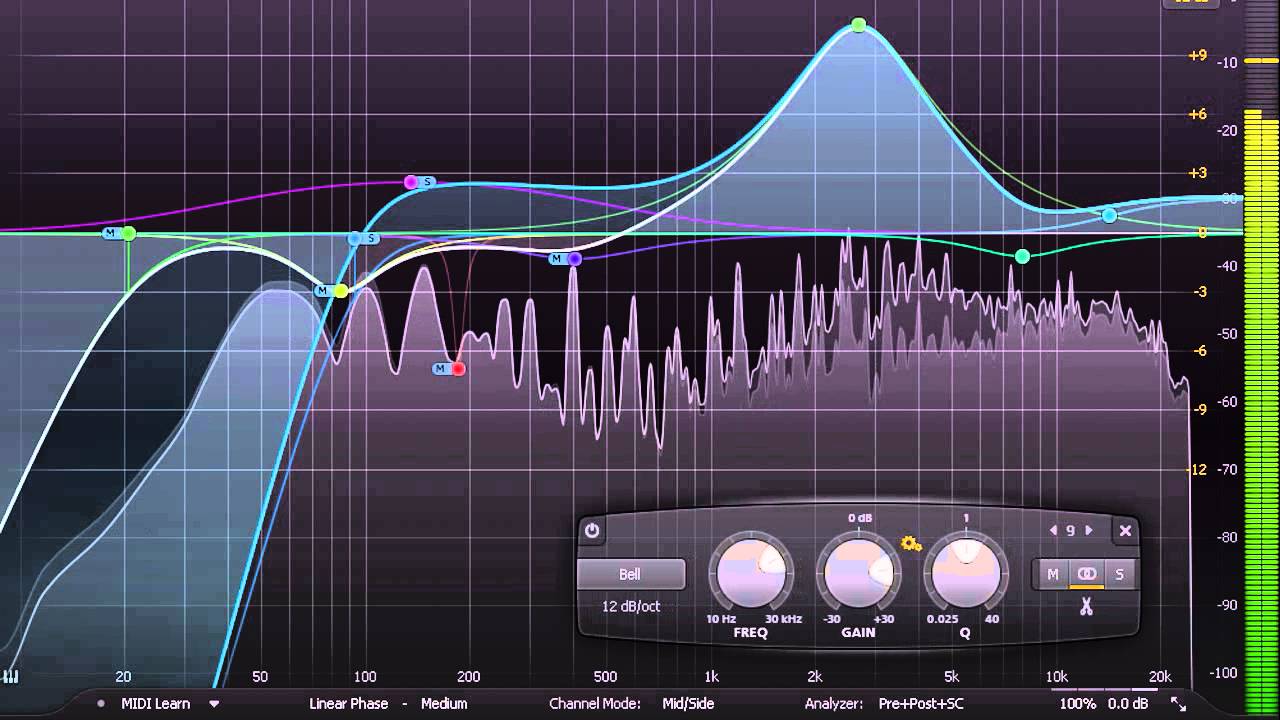Split the band with the scissors icon

(x=1086, y=607)
